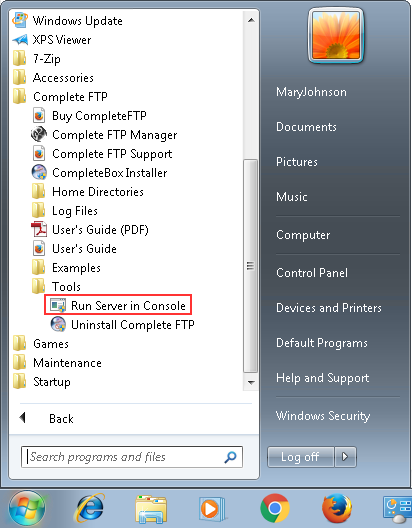The height and width of the screenshot is (528, 412).
Task: Click the XPS Viewer paper-plane icon
Action: 20,40
